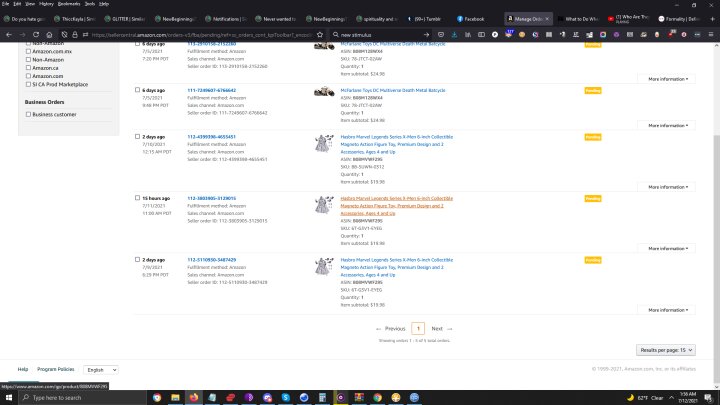The height and width of the screenshot is (405, 720).
Task: Click the site padlock security icon
Action: pos(75,34)
